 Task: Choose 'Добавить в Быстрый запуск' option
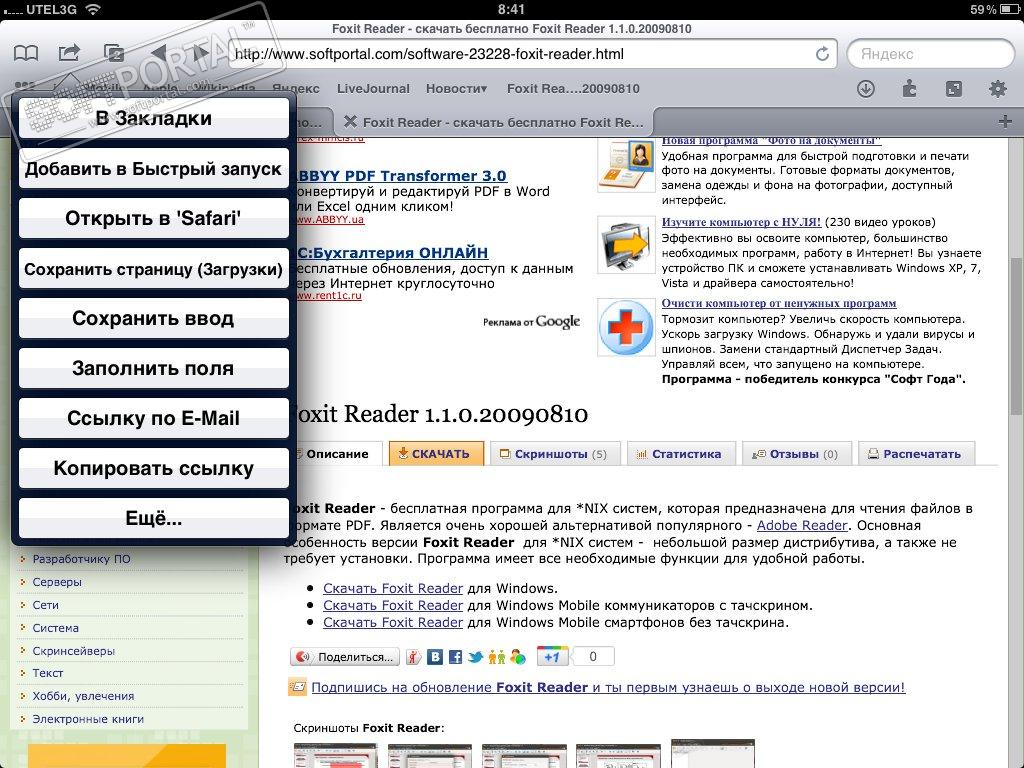click(153, 168)
